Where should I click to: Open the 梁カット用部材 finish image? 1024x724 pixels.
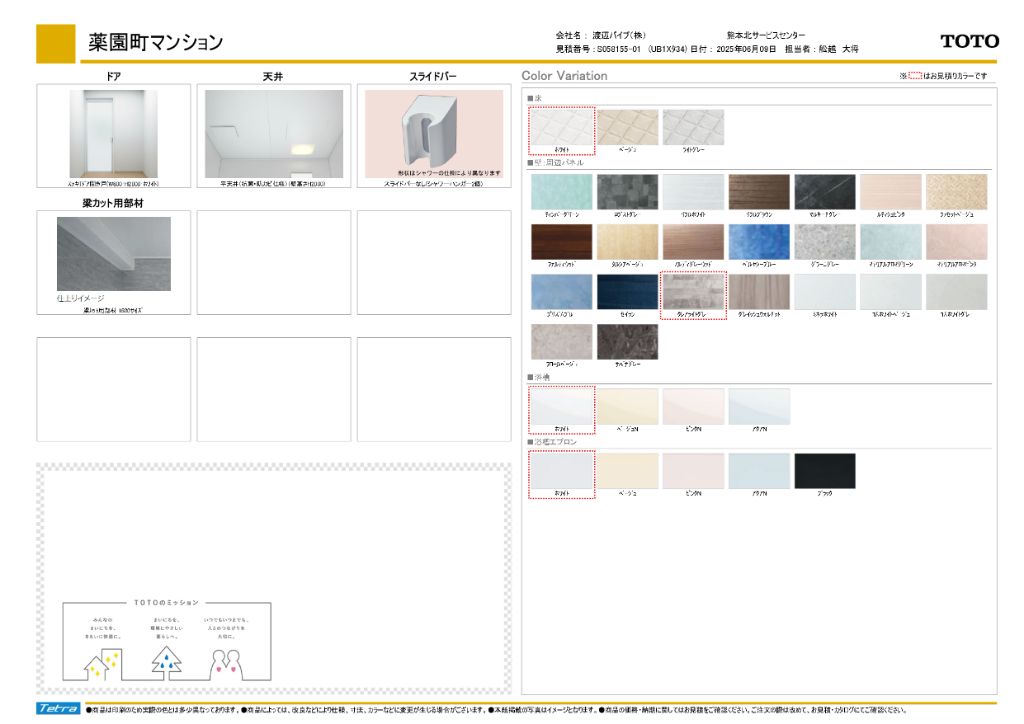(113, 254)
